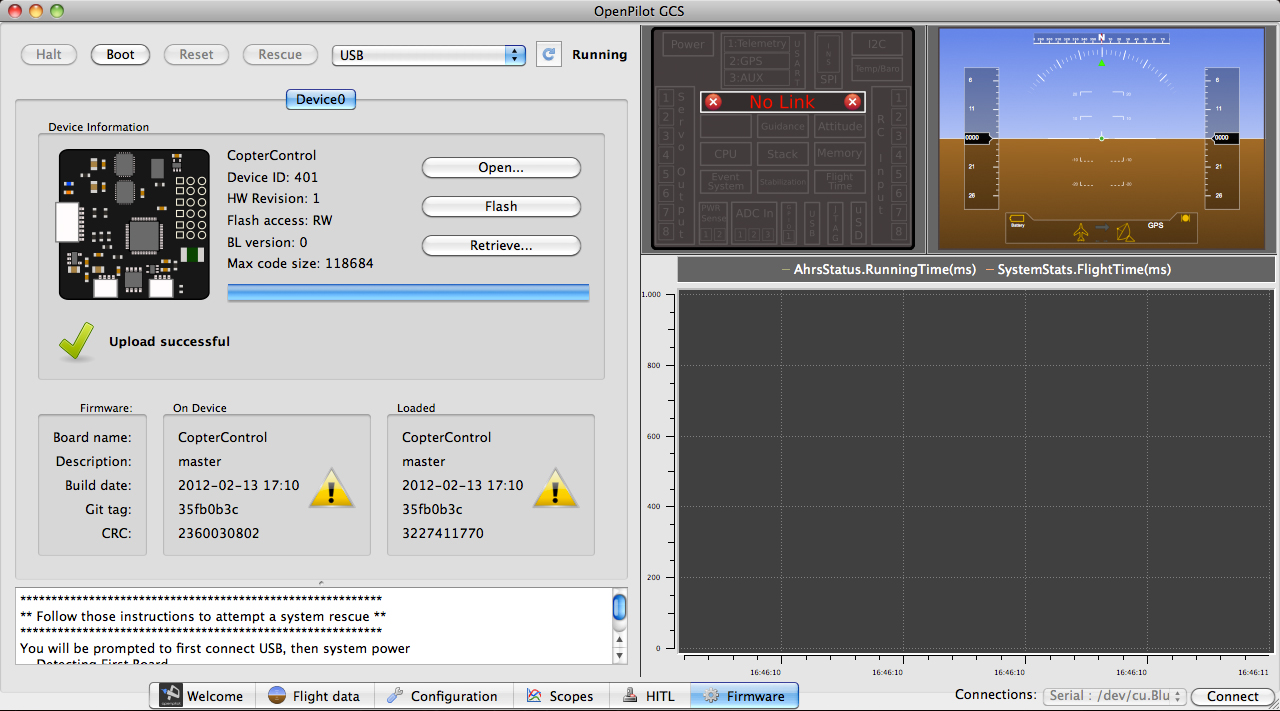The width and height of the screenshot is (1280, 711).
Task: Click the Stack block in system health
Action: pos(783,154)
